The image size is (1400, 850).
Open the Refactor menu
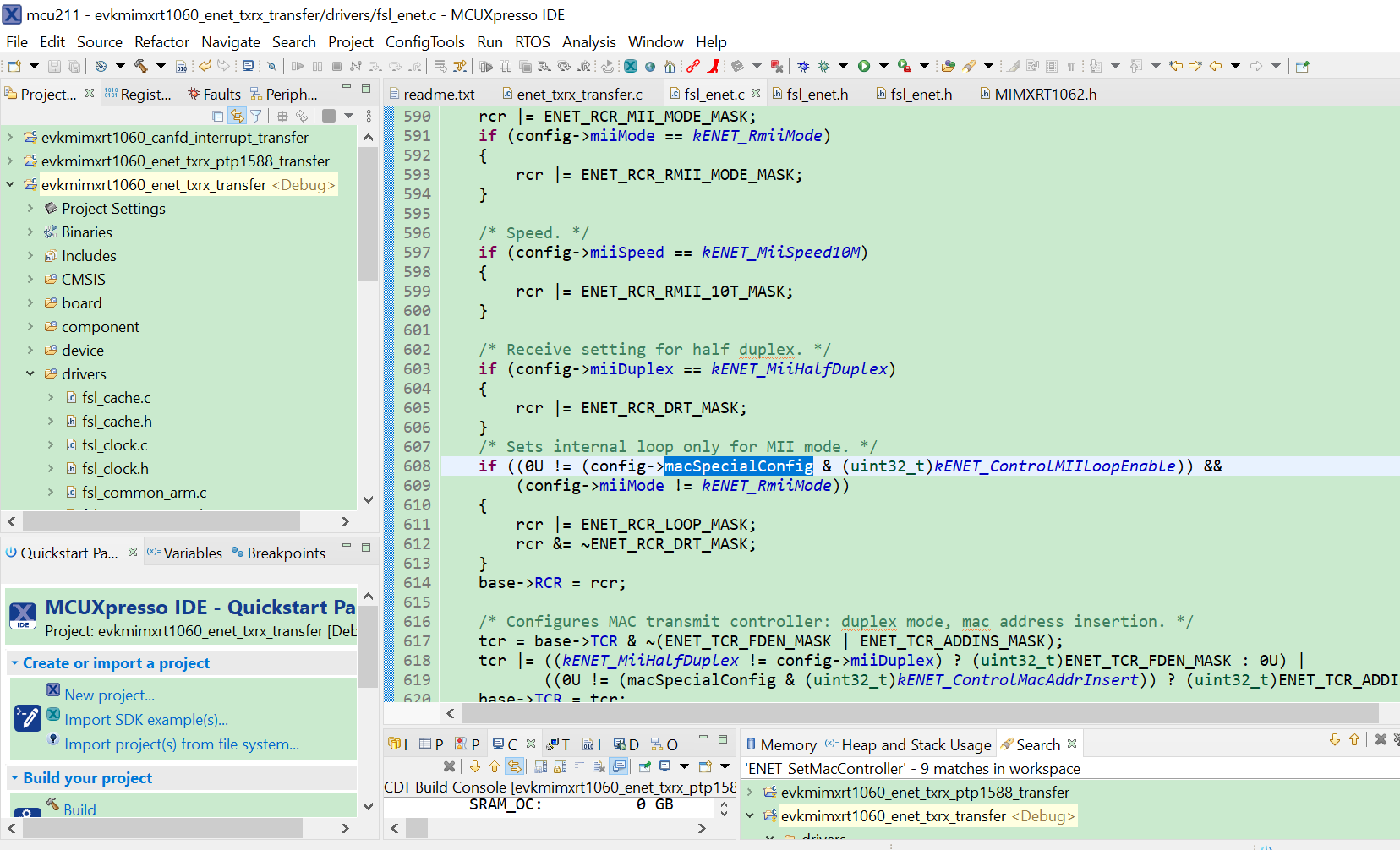(161, 41)
